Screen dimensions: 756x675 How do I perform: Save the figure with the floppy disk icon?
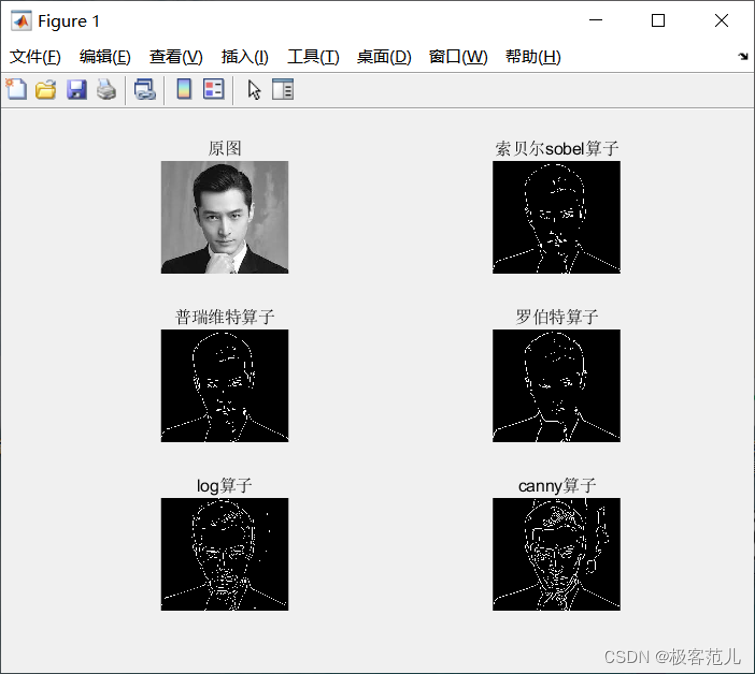76,90
